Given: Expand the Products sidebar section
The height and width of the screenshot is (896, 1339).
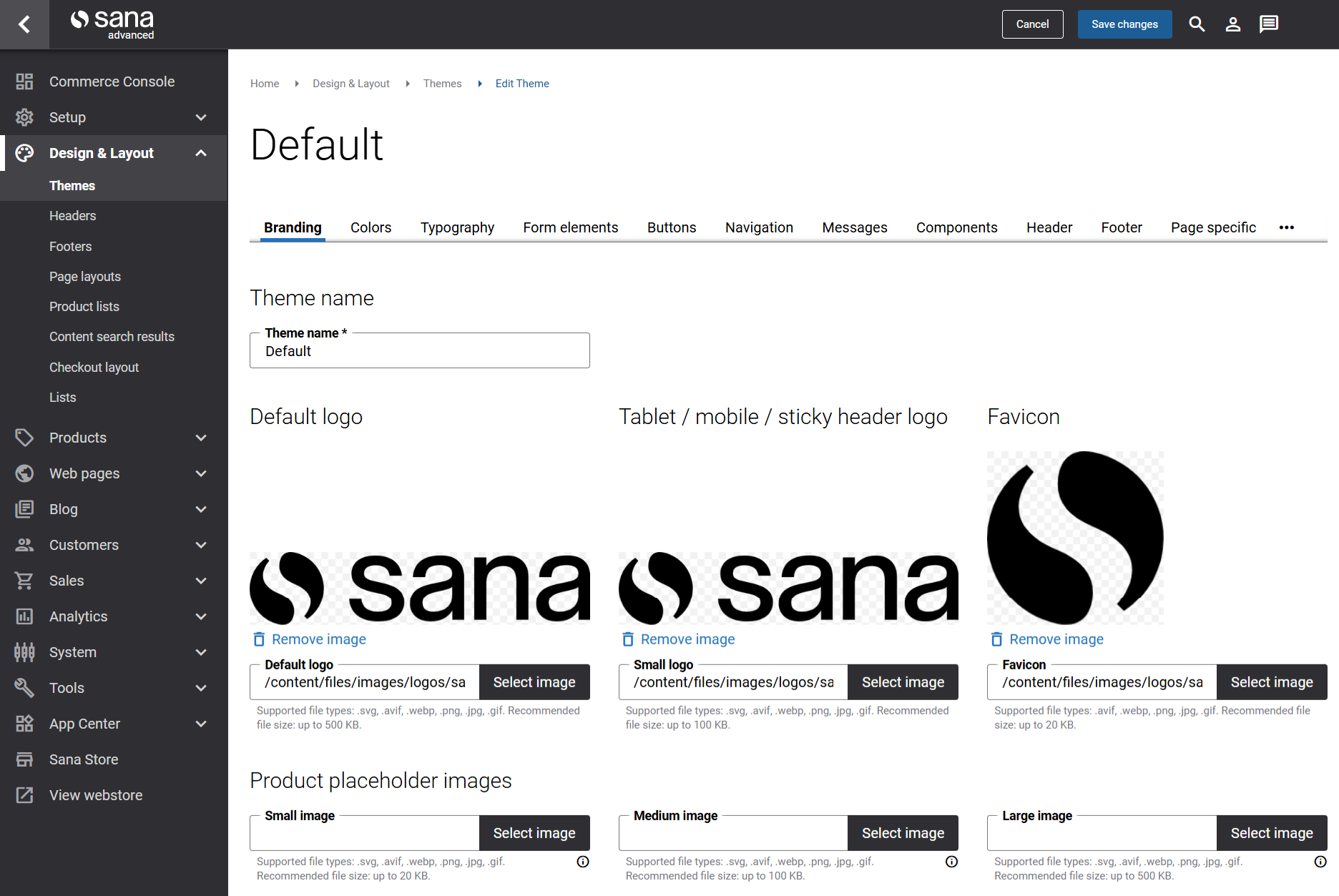Looking at the screenshot, I should [x=201, y=438].
